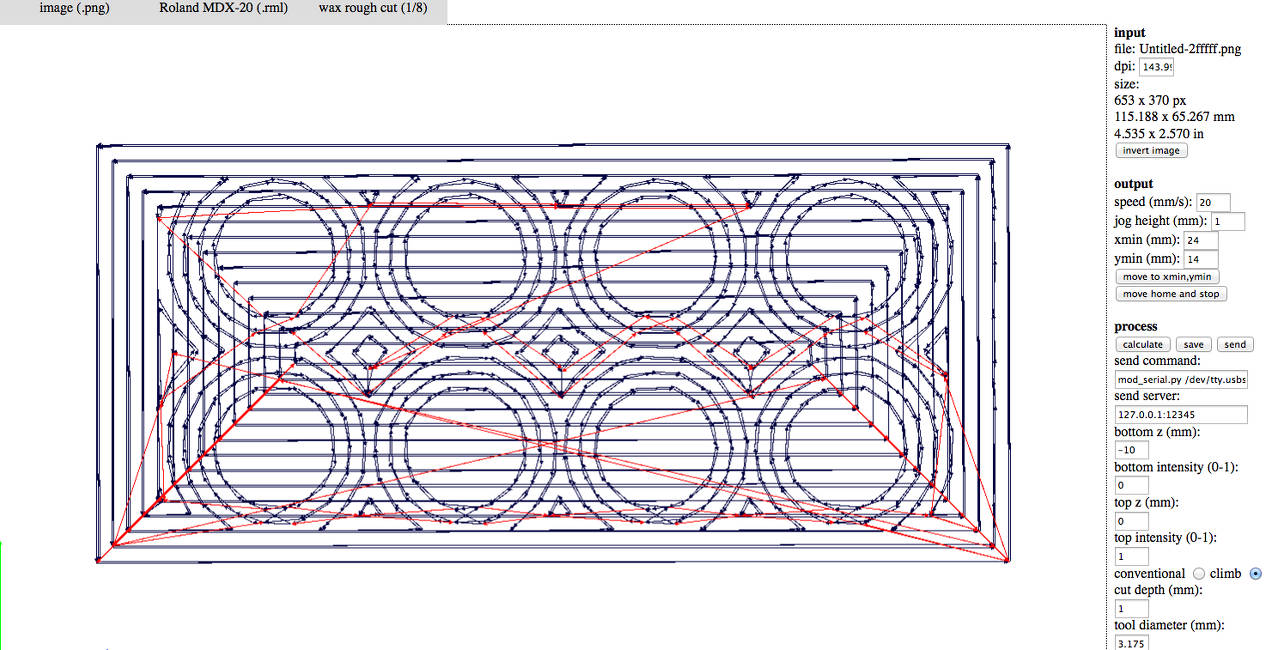This screenshot has width=1272, height=650.
Task: Edit the xmin (mm) field
Action: [x=1201, y=241]
